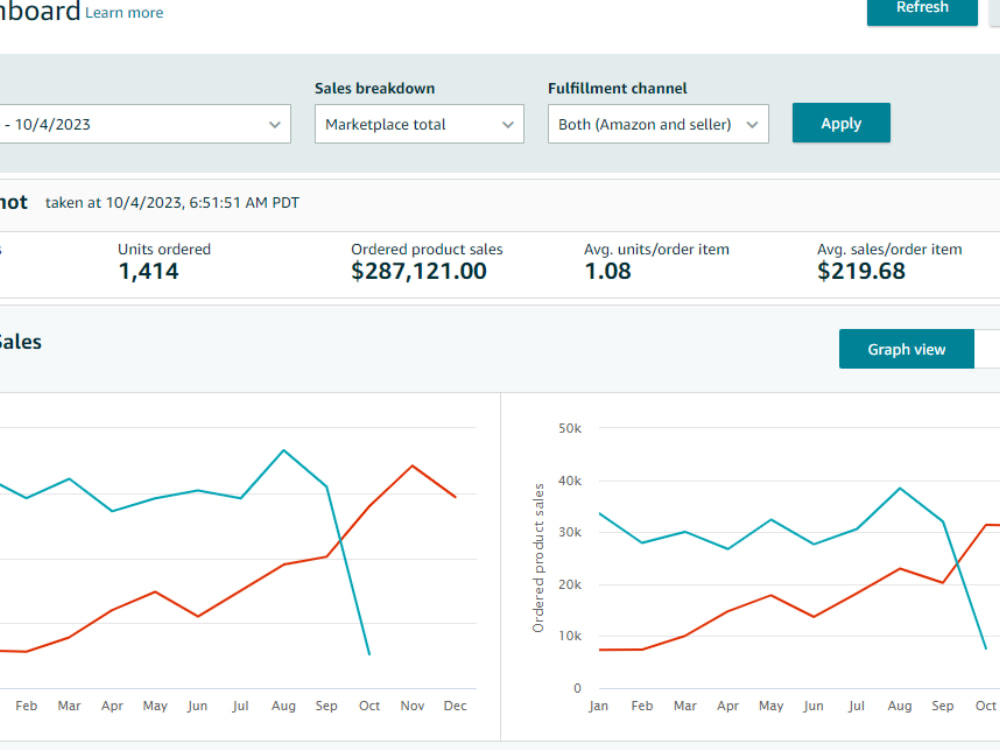Click the snapshot timestamp 6:51:51 AM PDT
The image size is (1000, 750).
click(244, 203)
